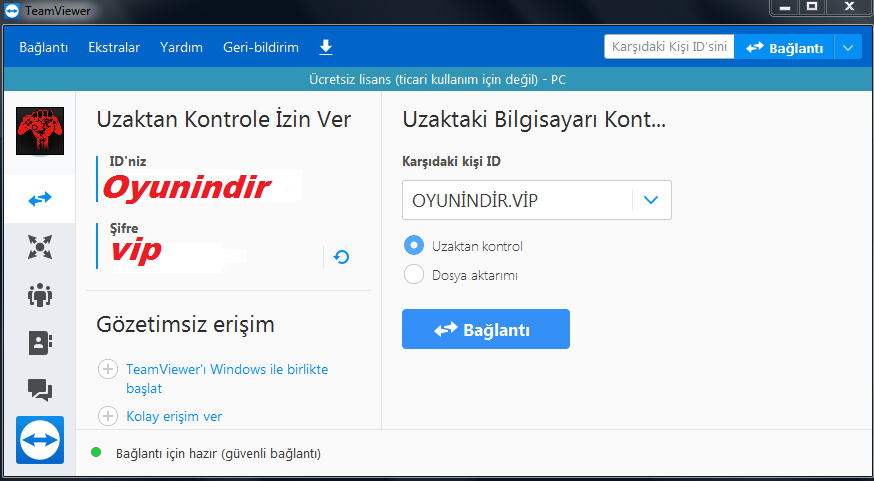Open the Chat speech bubbles icon
874x481 pixels.
[40, 389]
